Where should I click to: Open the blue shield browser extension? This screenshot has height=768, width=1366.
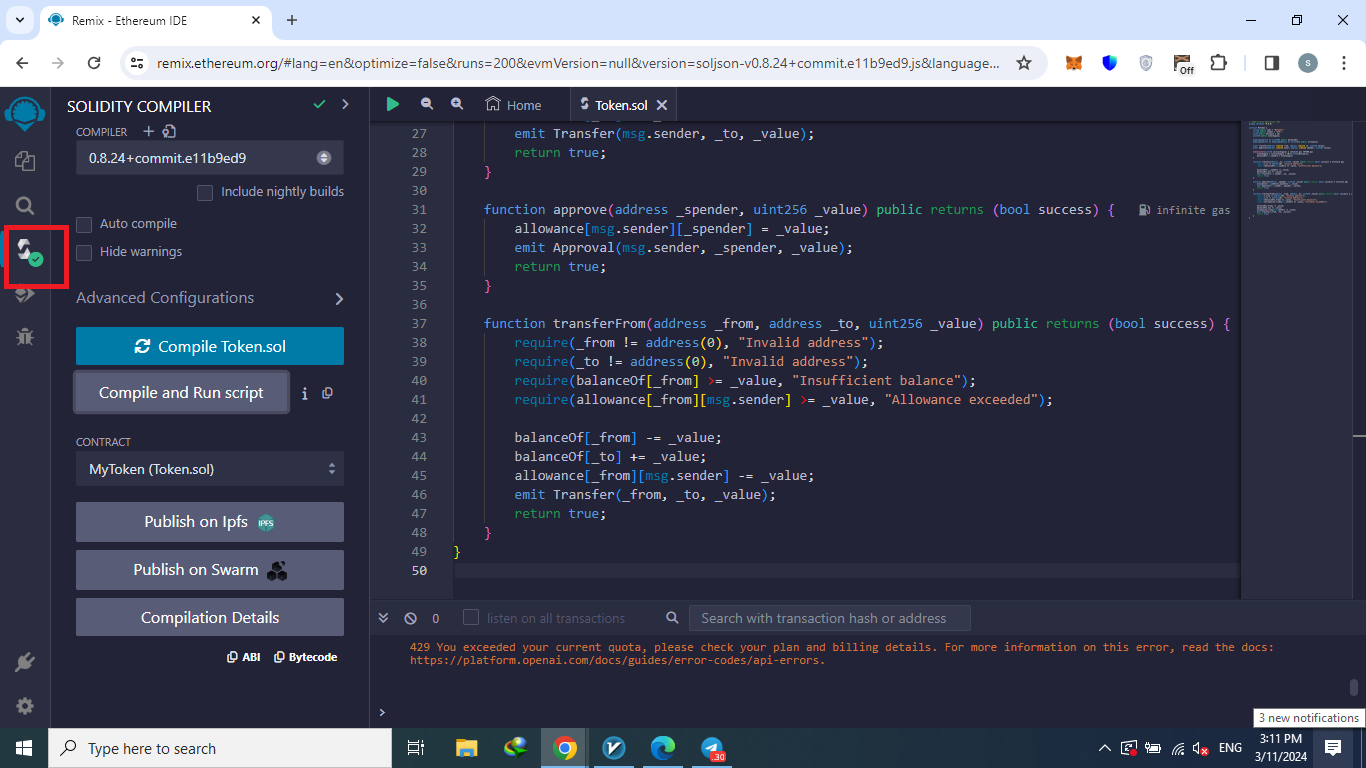click(x=1109, y=63)
